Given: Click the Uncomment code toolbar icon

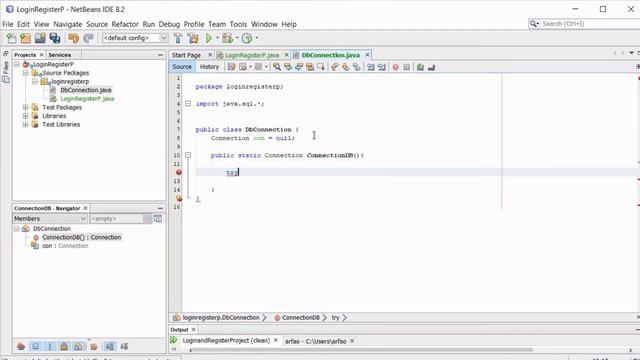Looking at the screenshot, I should point(431,67).
